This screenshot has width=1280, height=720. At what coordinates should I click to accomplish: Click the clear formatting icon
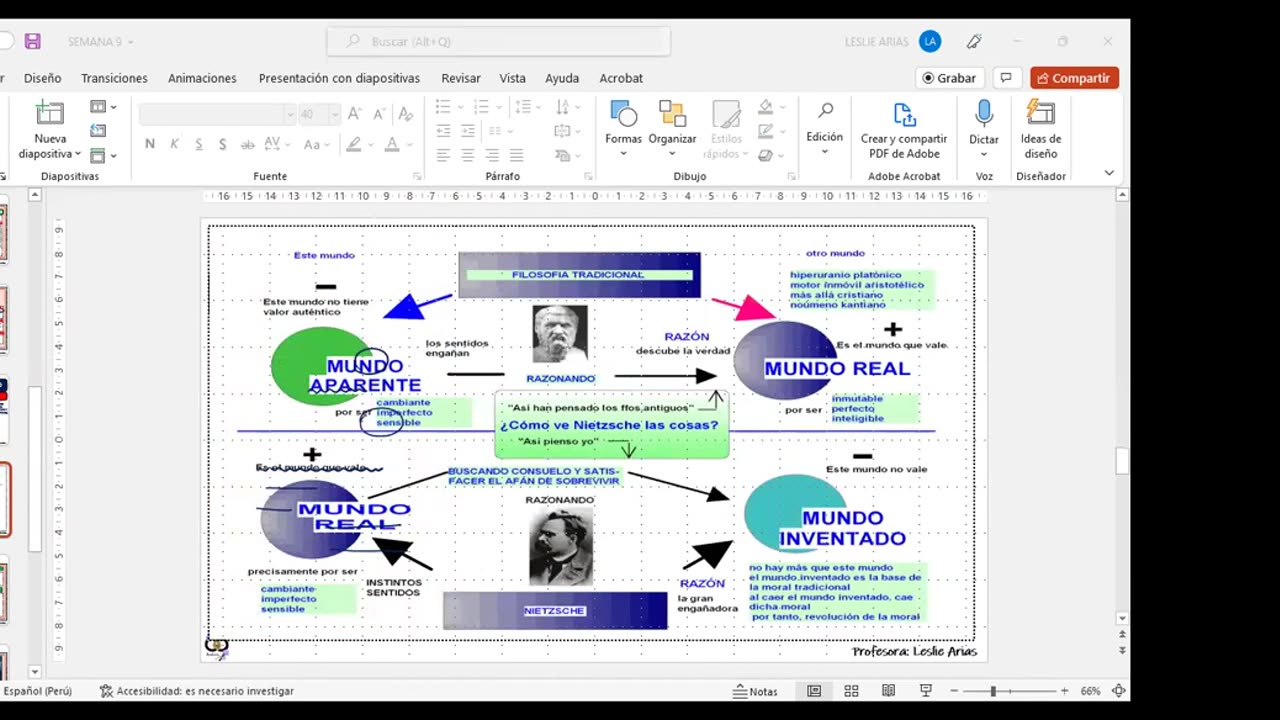(405, 114)
